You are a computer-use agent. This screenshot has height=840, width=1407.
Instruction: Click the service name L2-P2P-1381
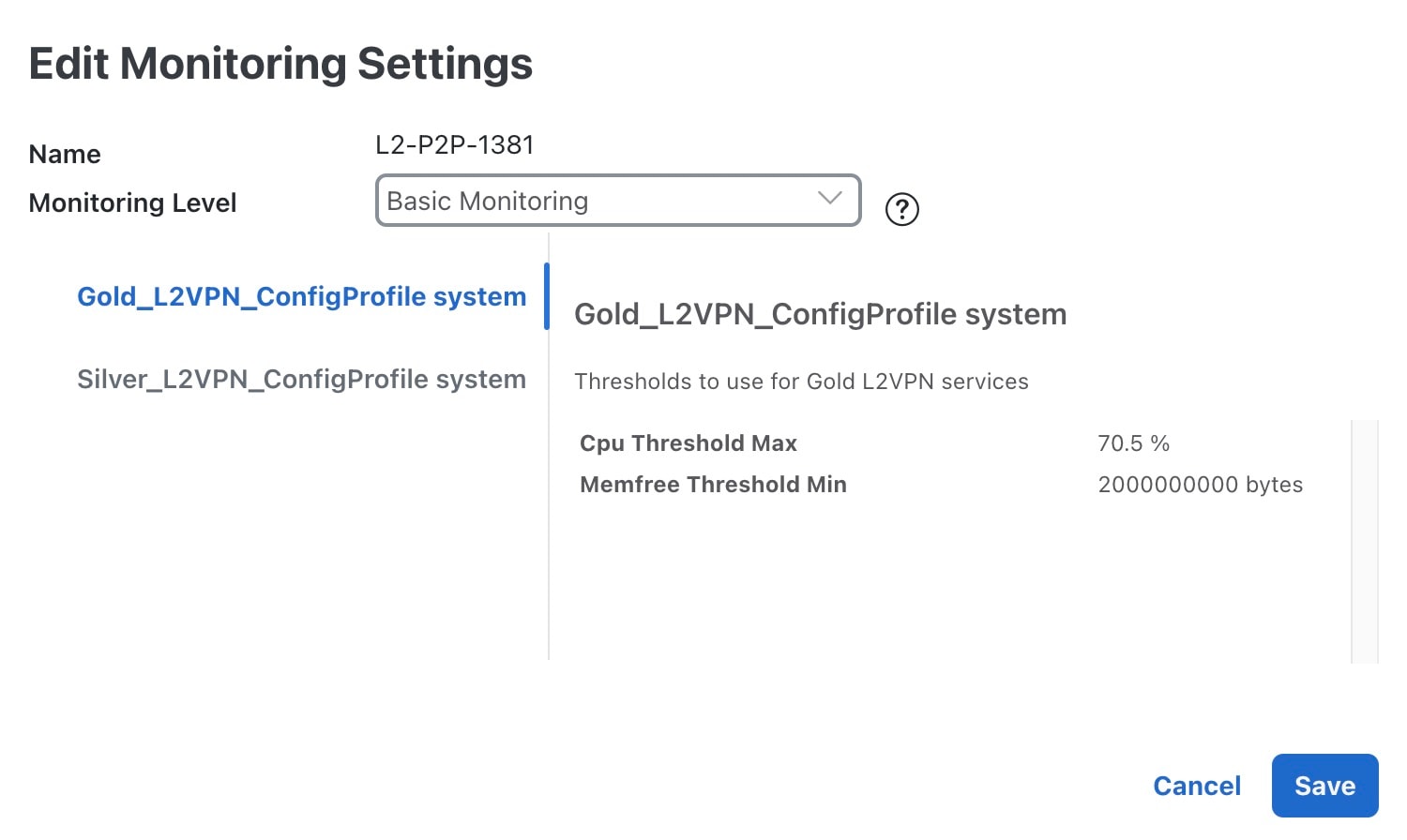coord(455,145)
